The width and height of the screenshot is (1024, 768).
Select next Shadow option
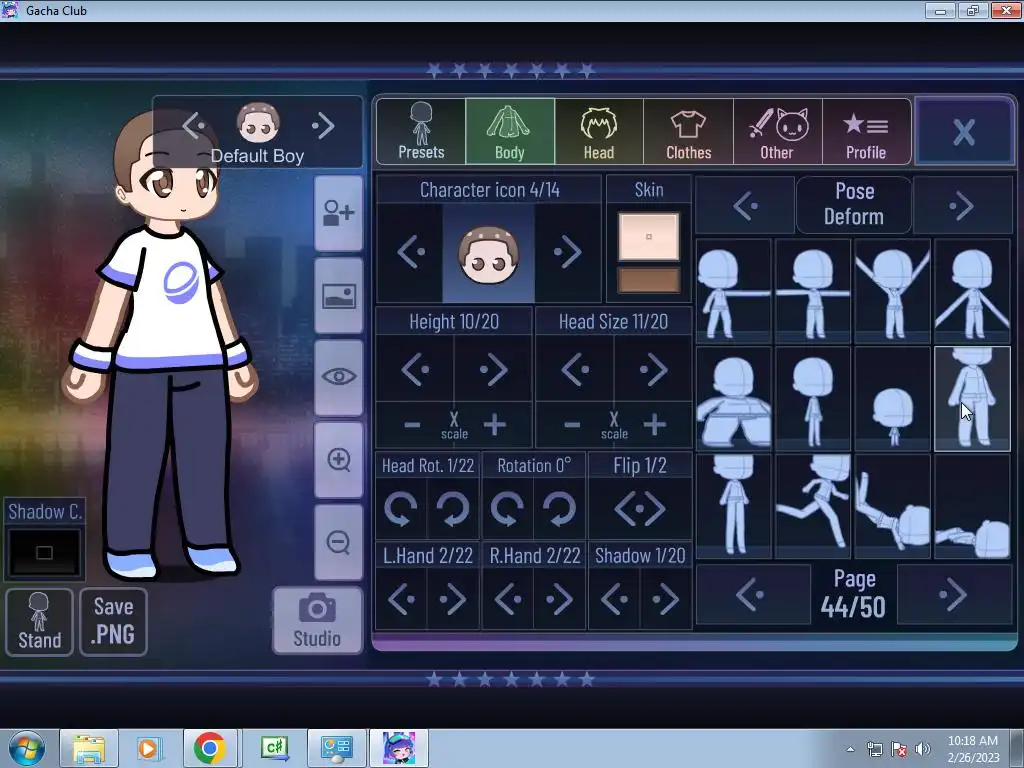point(665,600)
